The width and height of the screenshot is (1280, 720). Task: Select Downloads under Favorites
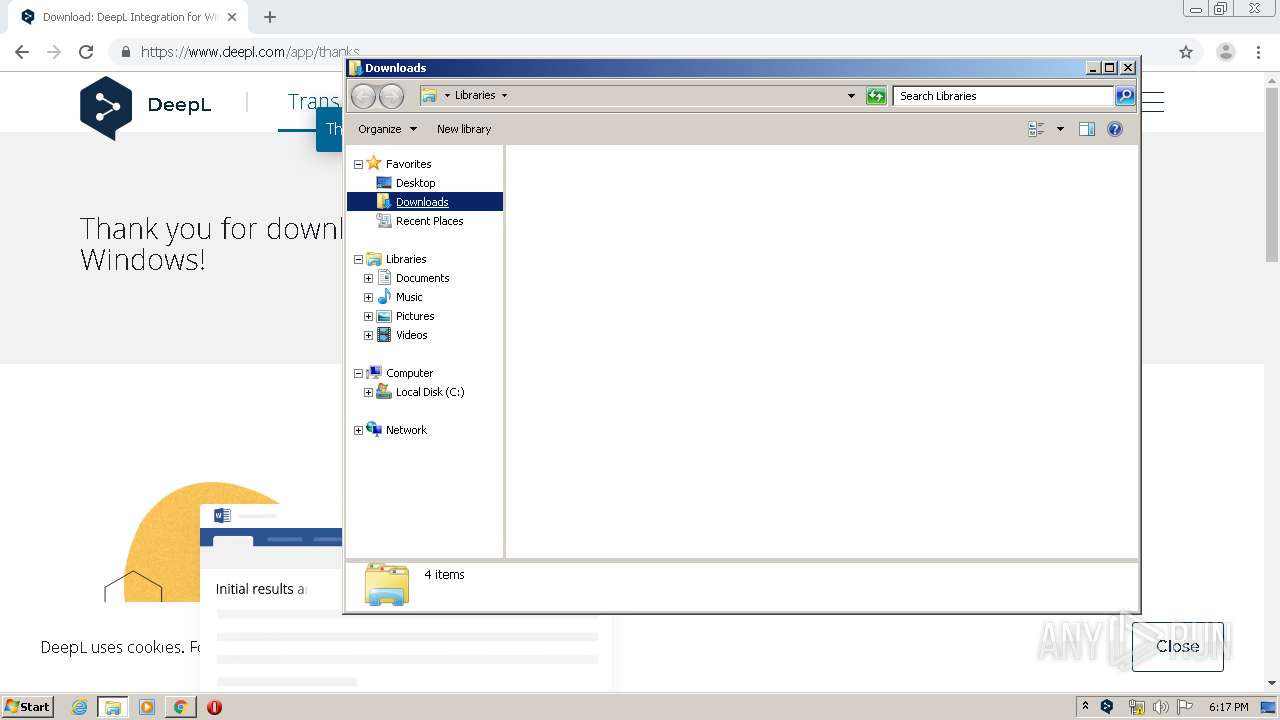click(x=422, y=202)
